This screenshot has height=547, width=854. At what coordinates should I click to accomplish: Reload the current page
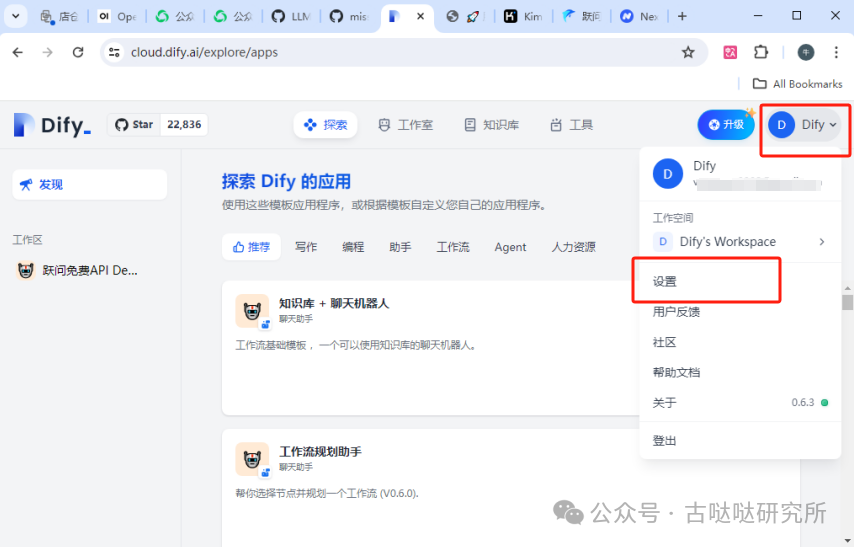(78, 52)
